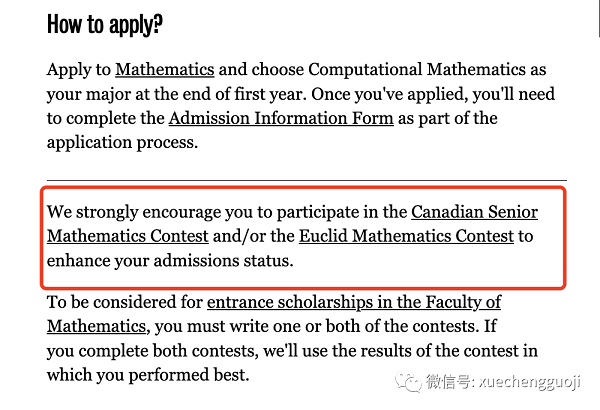Viewport: 600px width, 410px height.
Task: Click the xuechengguoji watermark text
Action: (x=530, y=382)
